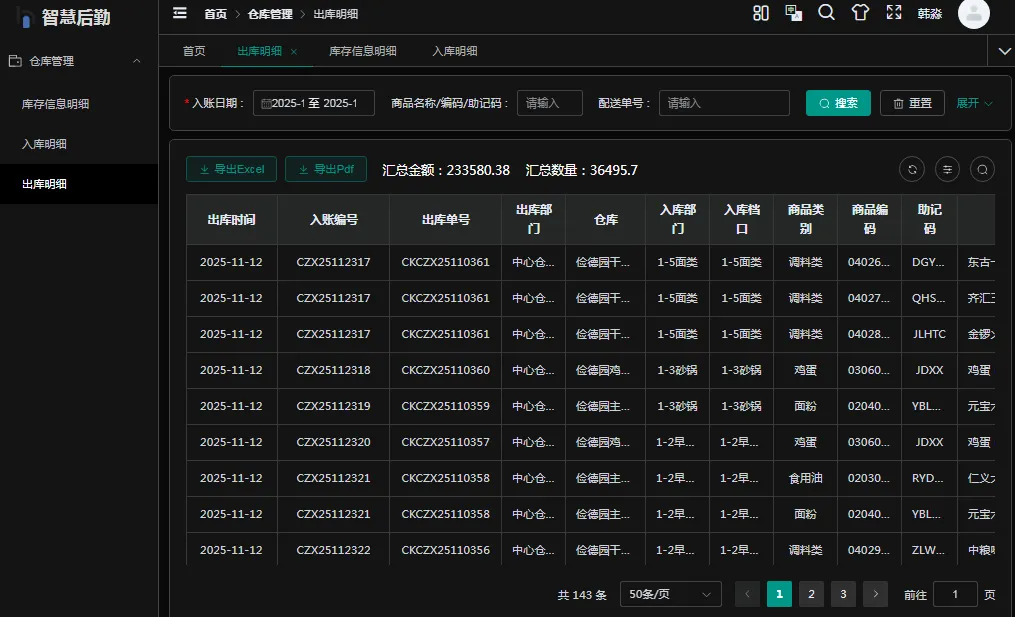The width and height of the screenshot is (1015, 617).
Task: Open the grid layout icon in header
Action: (761, 13)
